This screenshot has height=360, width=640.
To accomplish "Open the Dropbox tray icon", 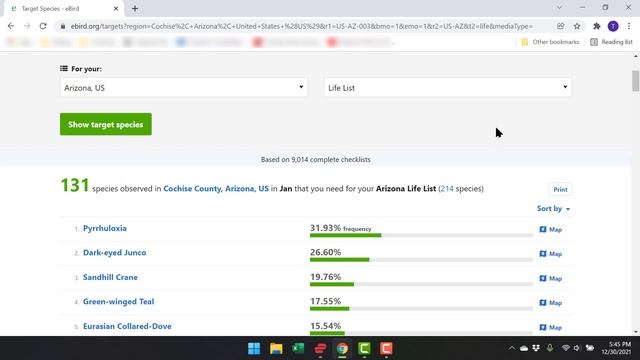I will pos(536,348).
